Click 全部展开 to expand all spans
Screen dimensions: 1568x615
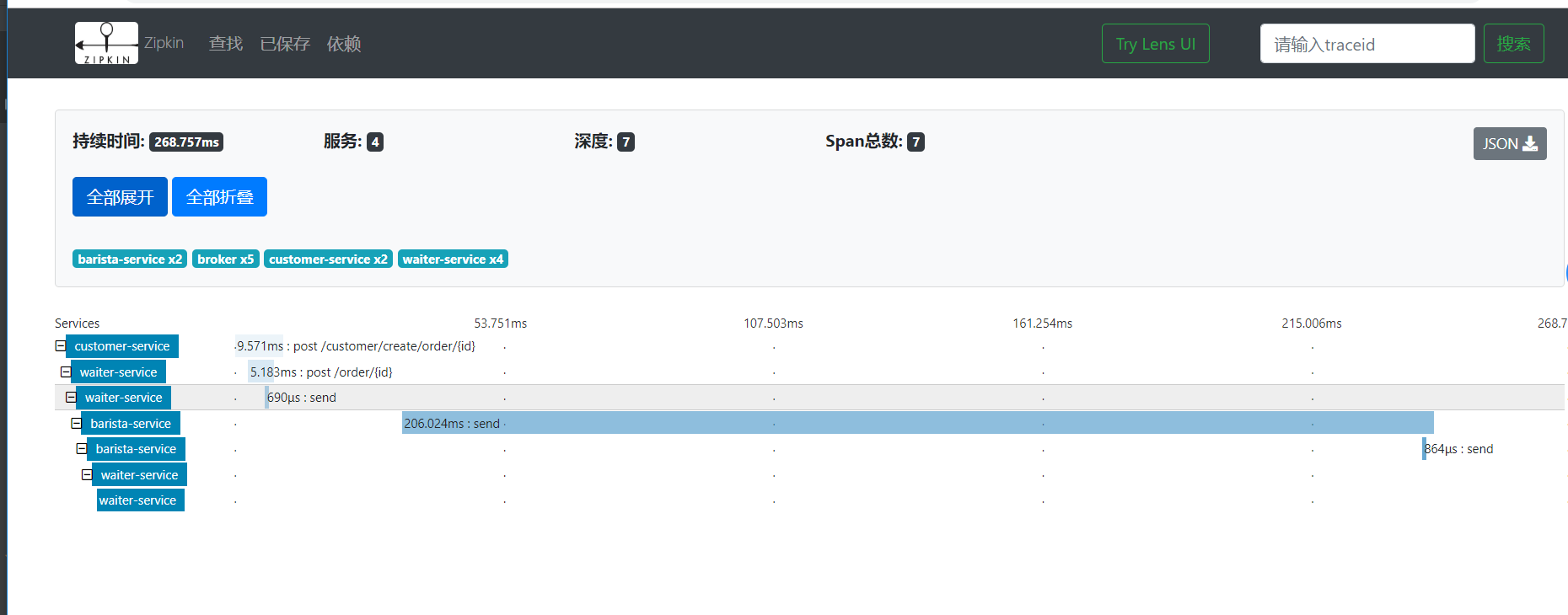click(120, 197)
